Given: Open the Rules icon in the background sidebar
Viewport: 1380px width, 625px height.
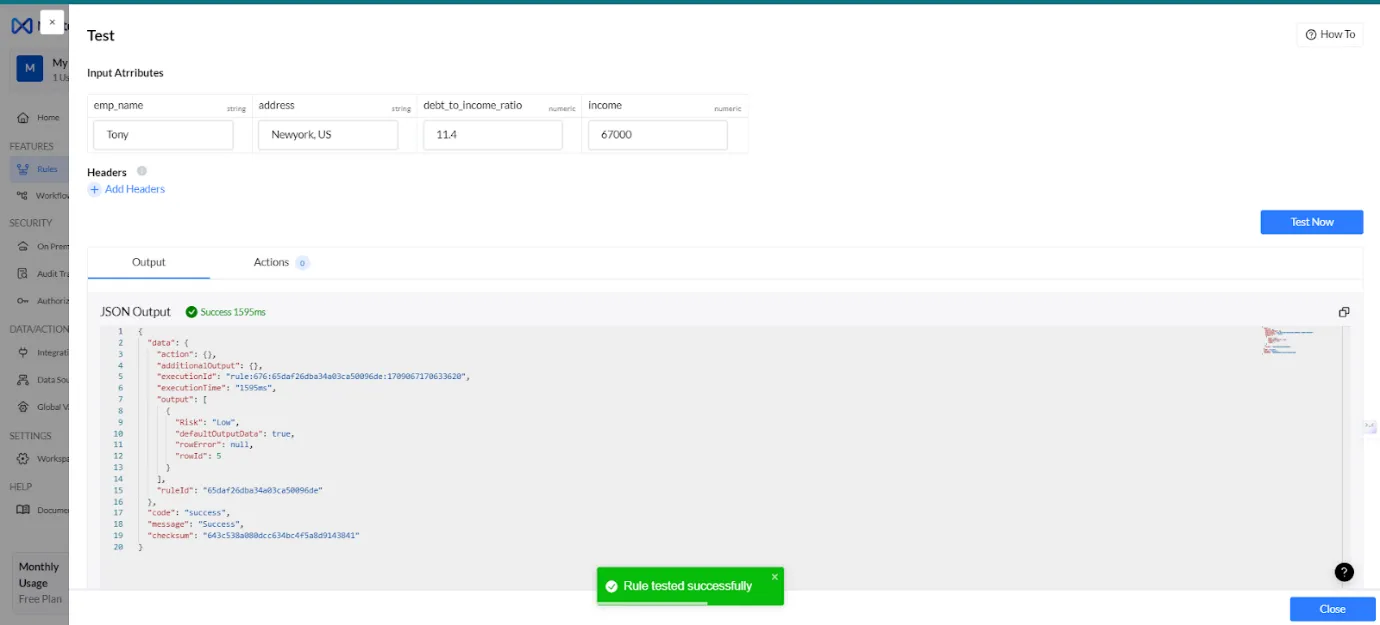Looking at the screenshot, I should tap(23, 169).
